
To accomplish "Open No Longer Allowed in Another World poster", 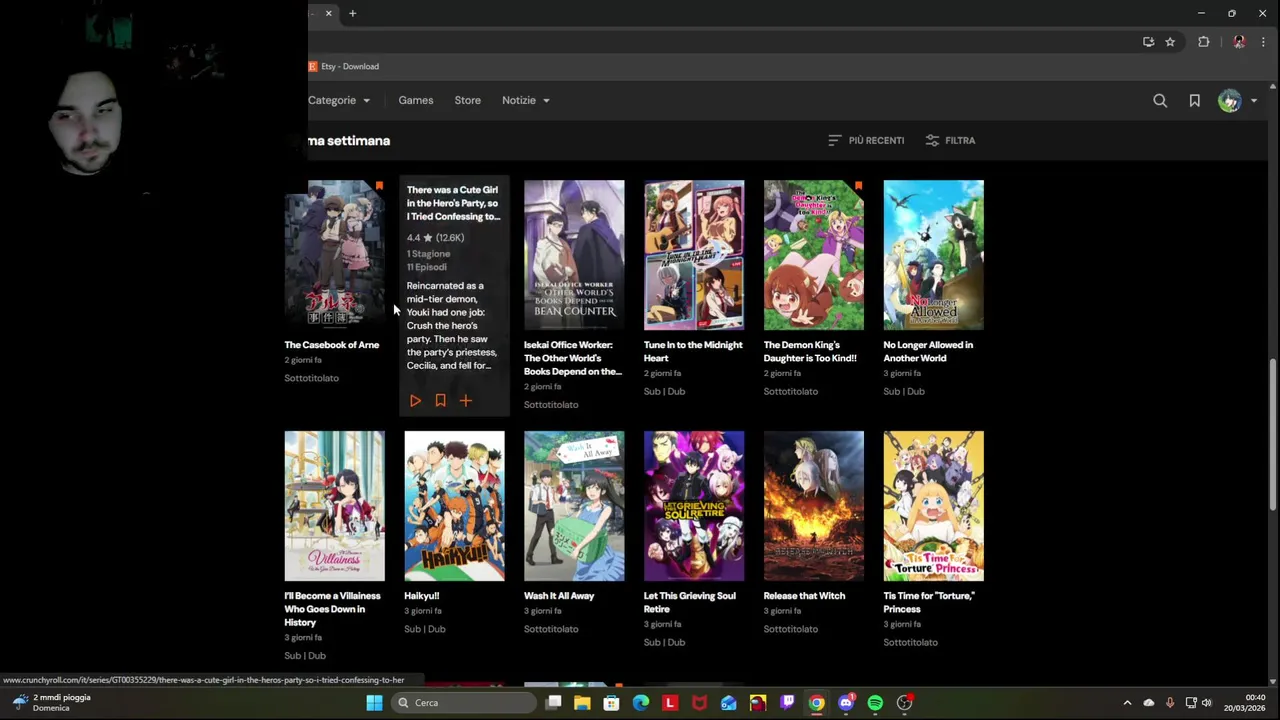I will (x=934, y=255).
